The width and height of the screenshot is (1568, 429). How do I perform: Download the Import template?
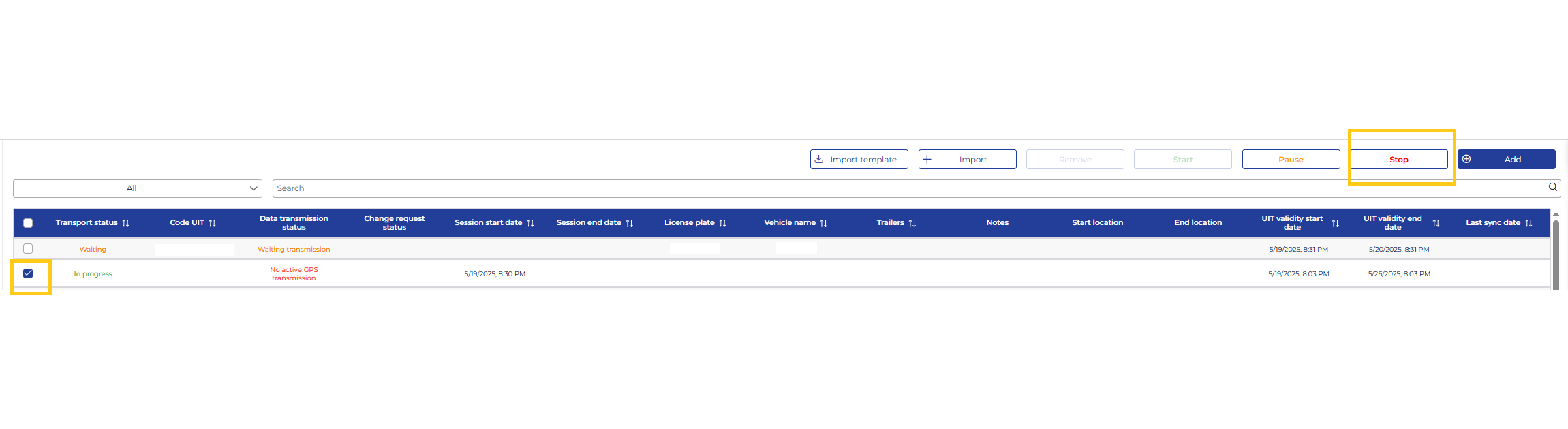[859, 160]
